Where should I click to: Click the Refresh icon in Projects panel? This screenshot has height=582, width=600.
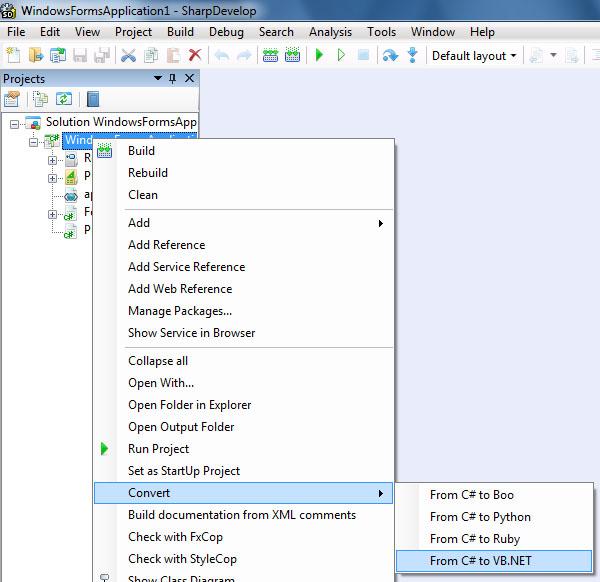(x=64, y=99)
